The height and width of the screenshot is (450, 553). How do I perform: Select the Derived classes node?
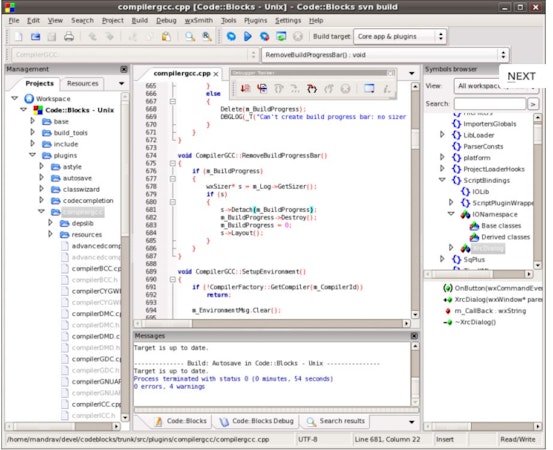pos(505,237)
